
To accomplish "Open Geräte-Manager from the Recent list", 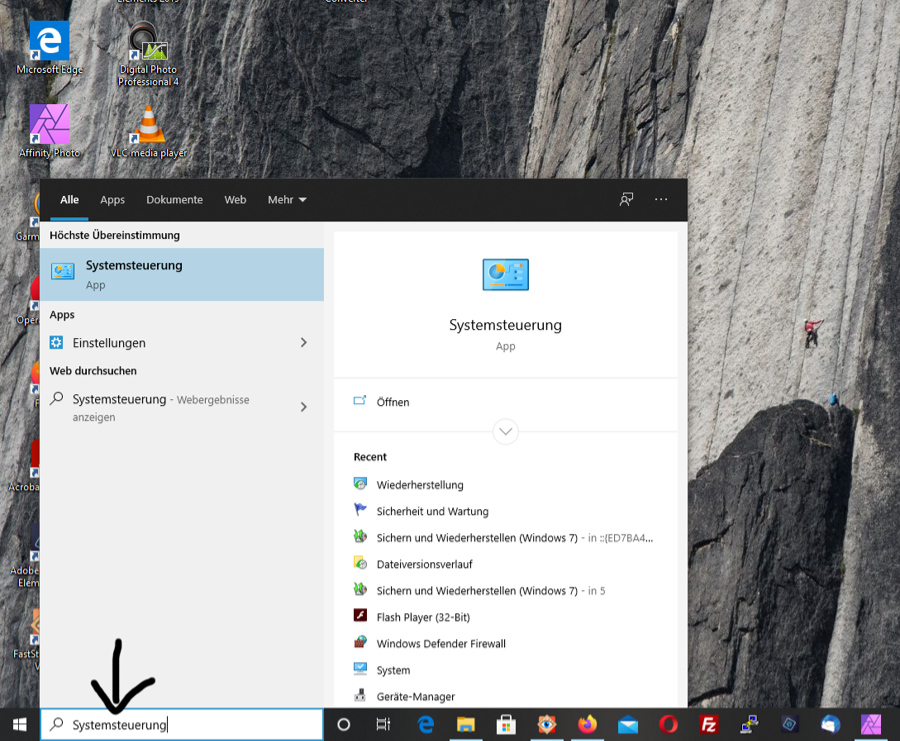I will click(x=415, y=696).
